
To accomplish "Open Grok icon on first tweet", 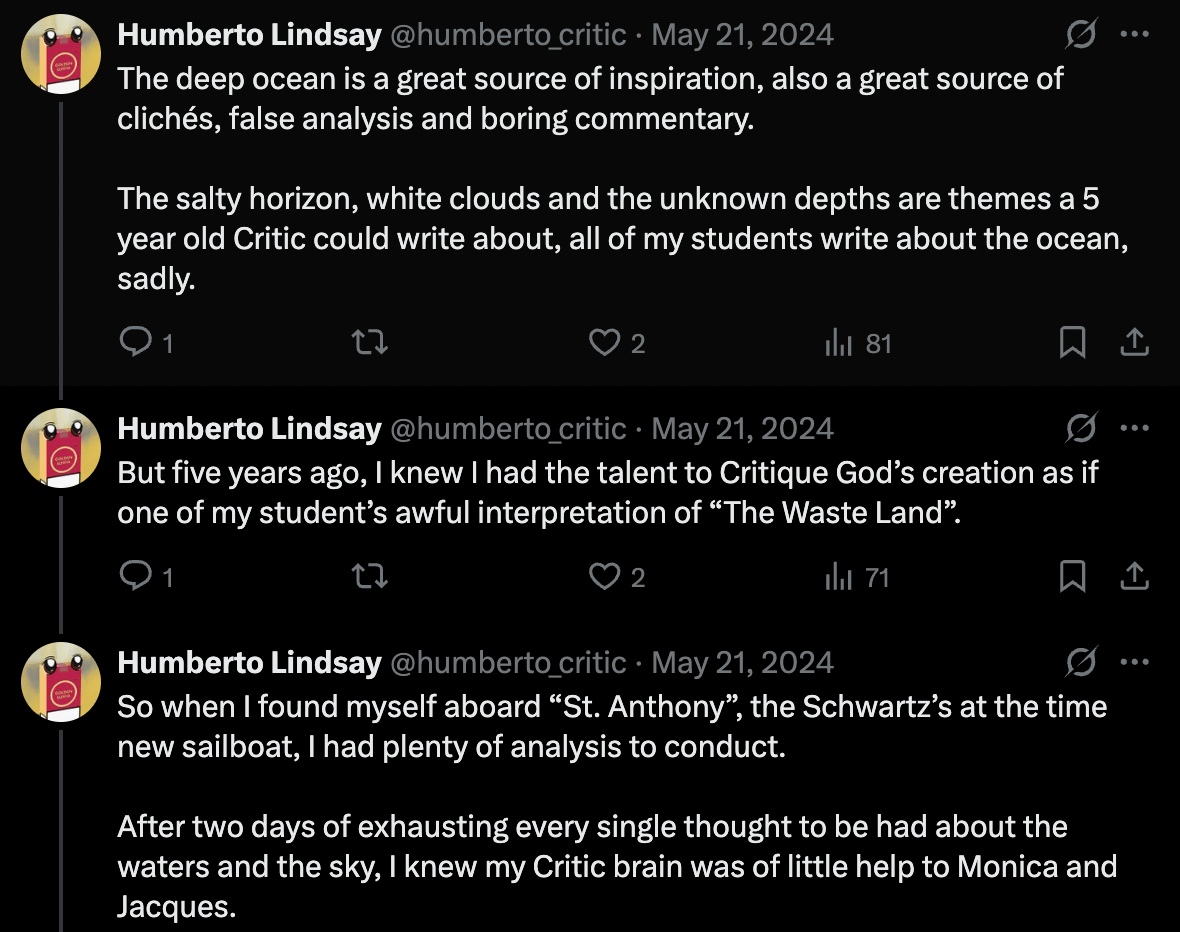I will 1081,34.
